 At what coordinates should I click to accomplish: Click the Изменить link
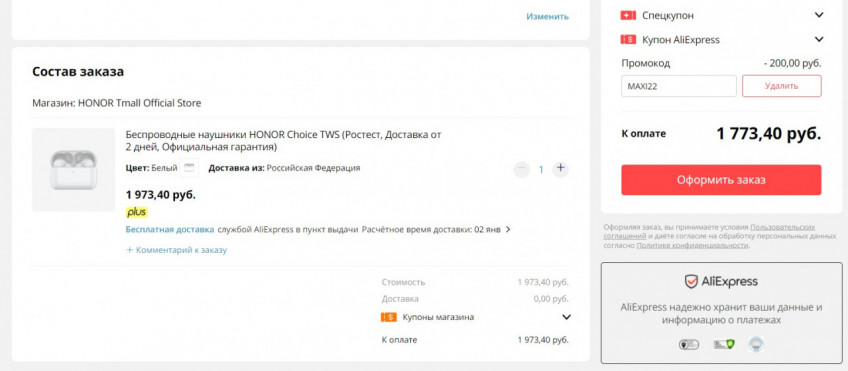coord(547,17)
